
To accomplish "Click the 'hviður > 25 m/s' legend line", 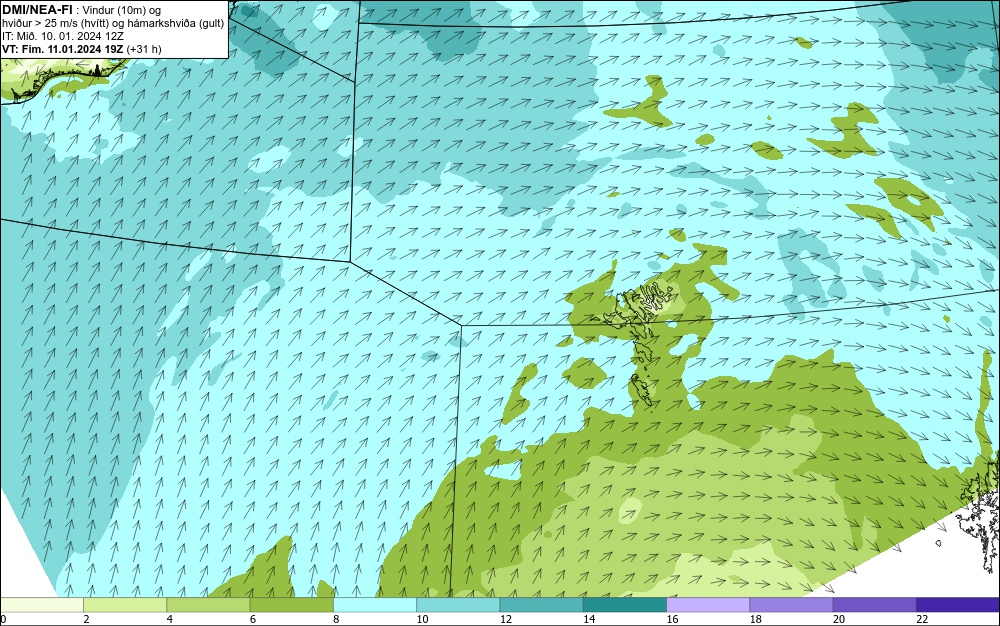I will tap(113, 23).
